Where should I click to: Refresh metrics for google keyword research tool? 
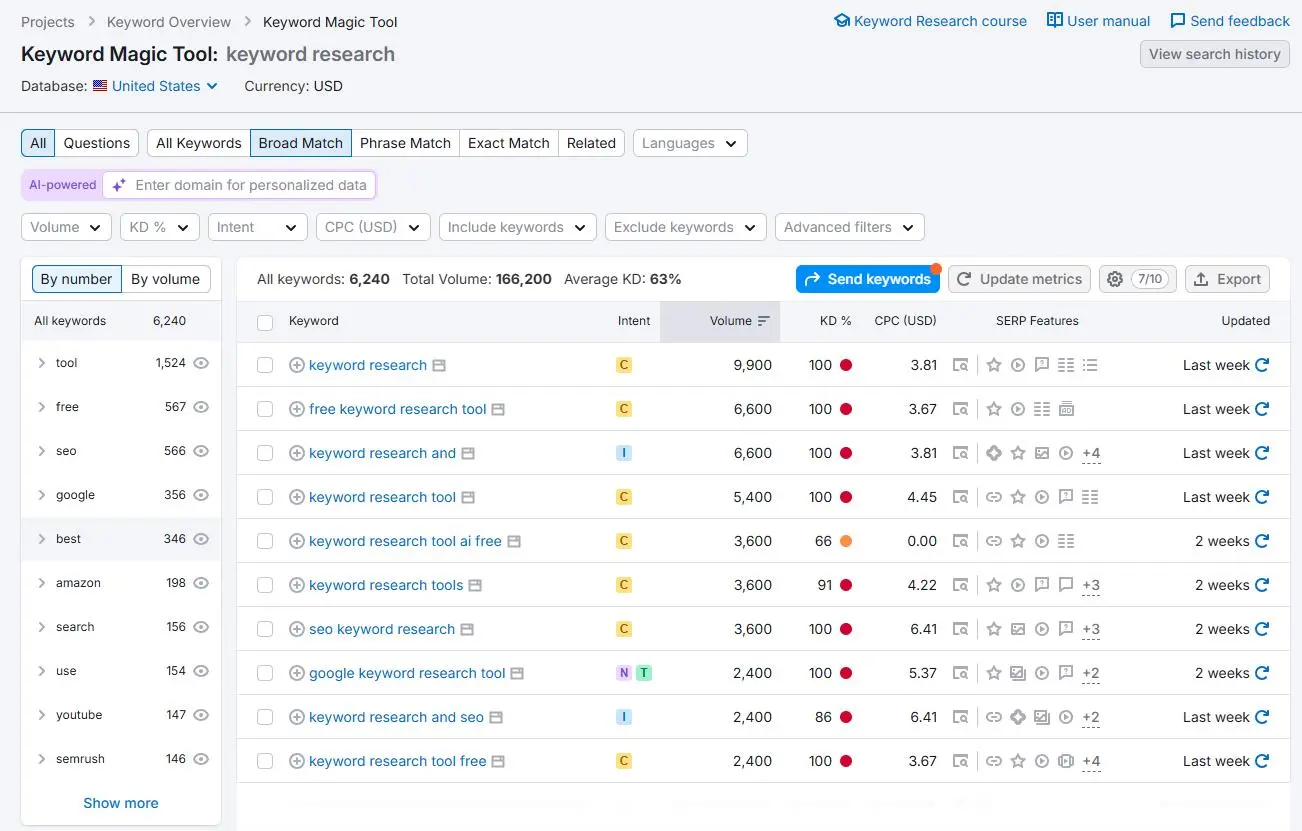tap(1262, 673)
